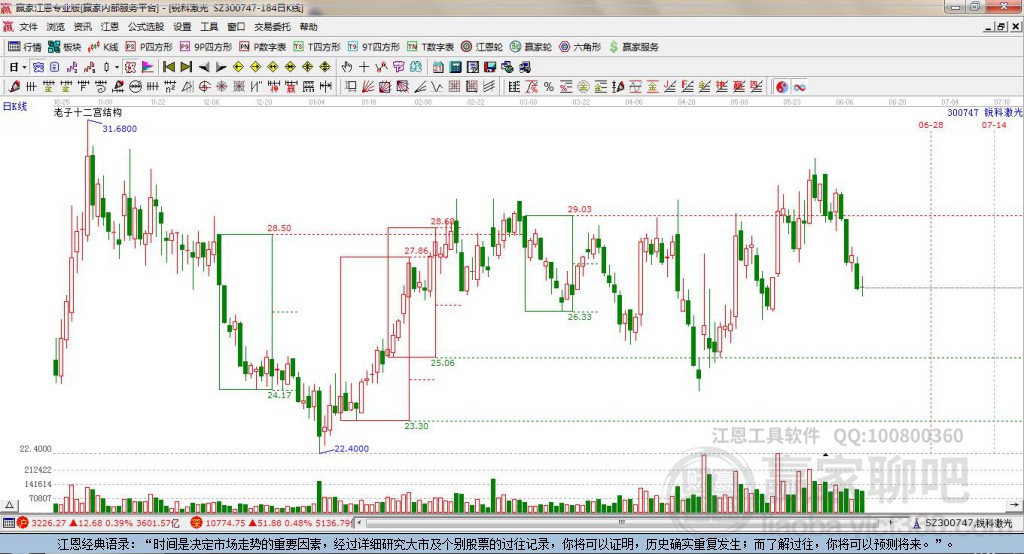Open the 江恩 menu
1024x554 pixels.
(x=110, y=27)
